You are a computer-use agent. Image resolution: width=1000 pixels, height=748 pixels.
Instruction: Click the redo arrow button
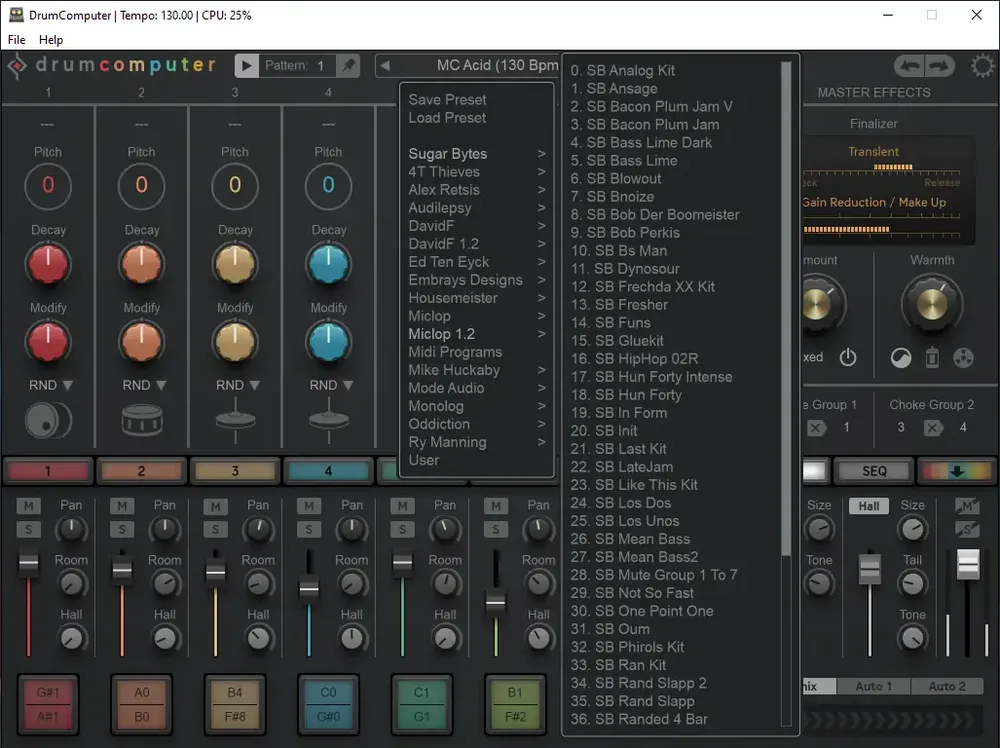939,66
